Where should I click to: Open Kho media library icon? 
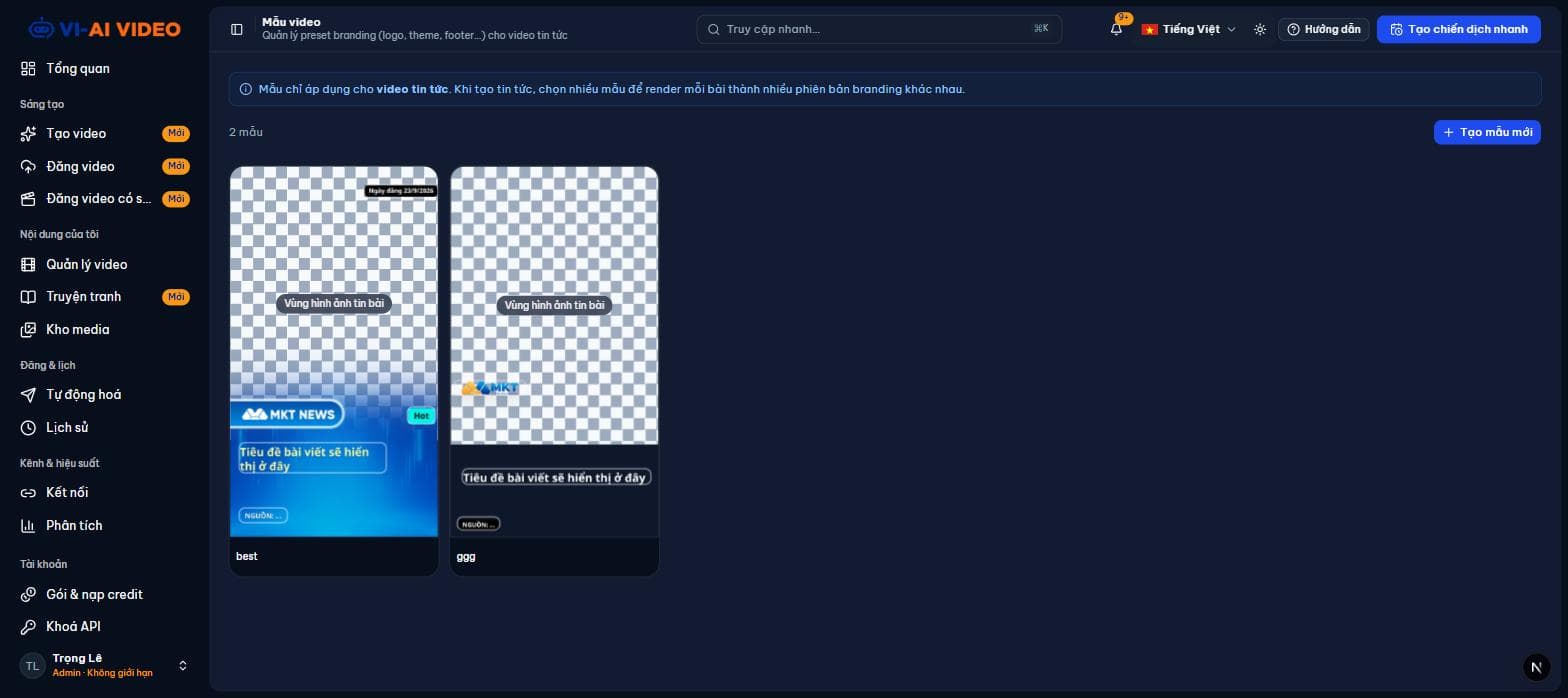pyautogui.click(x=28, y=329)
